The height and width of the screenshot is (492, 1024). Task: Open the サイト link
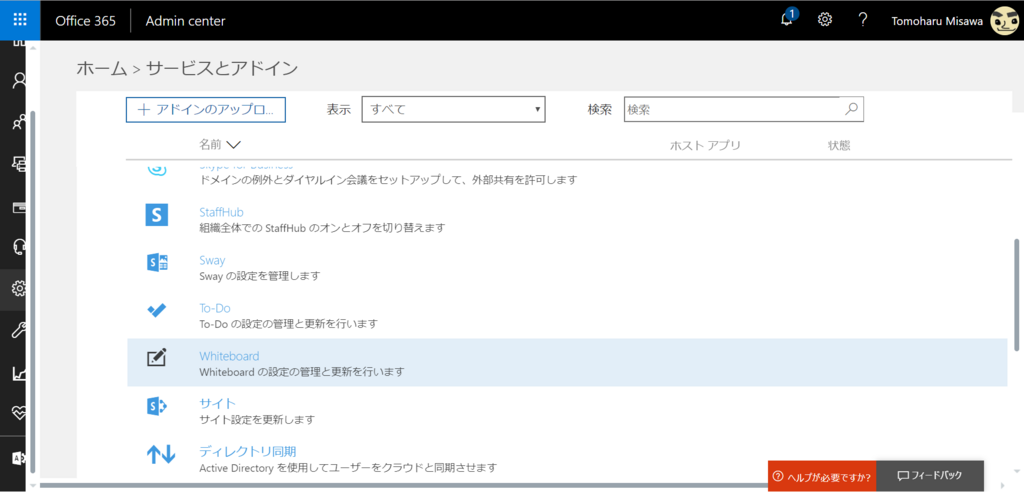[x=217, y=403]
